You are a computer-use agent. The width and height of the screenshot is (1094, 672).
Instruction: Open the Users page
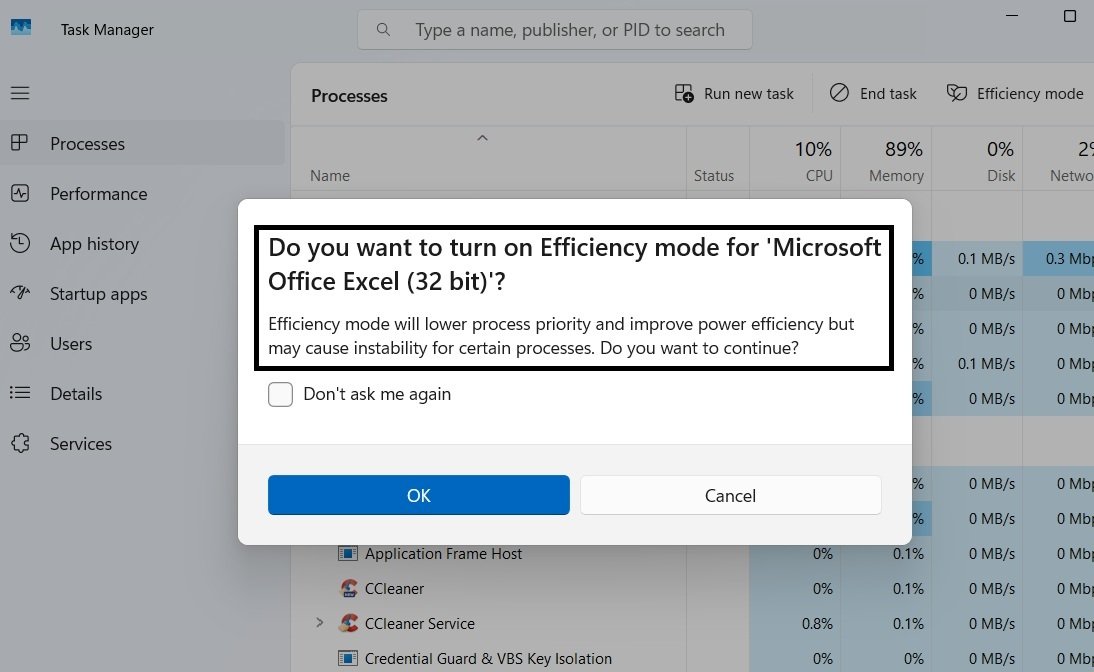click(142, 343)
